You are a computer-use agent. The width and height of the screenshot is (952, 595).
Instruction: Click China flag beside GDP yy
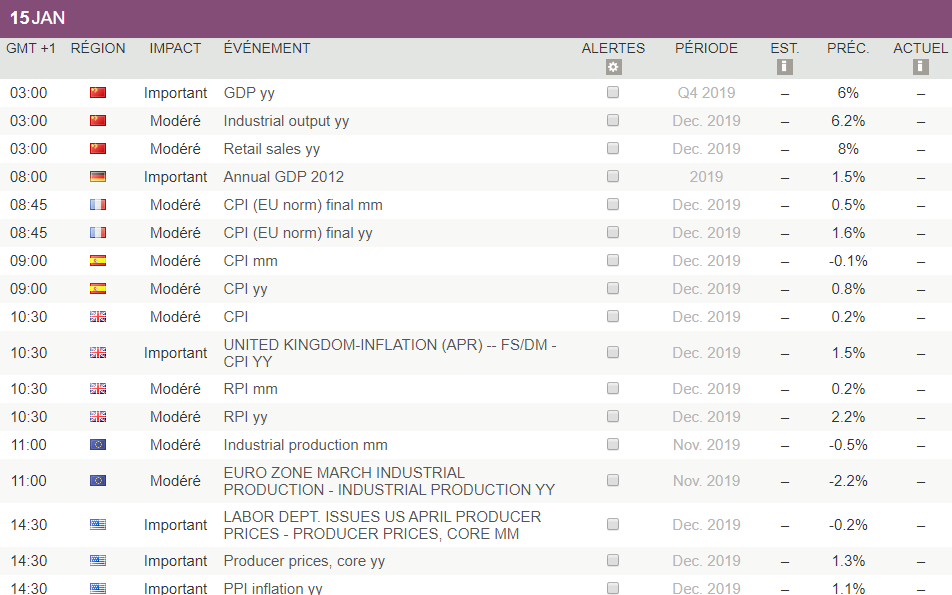(x=98, y=93)
